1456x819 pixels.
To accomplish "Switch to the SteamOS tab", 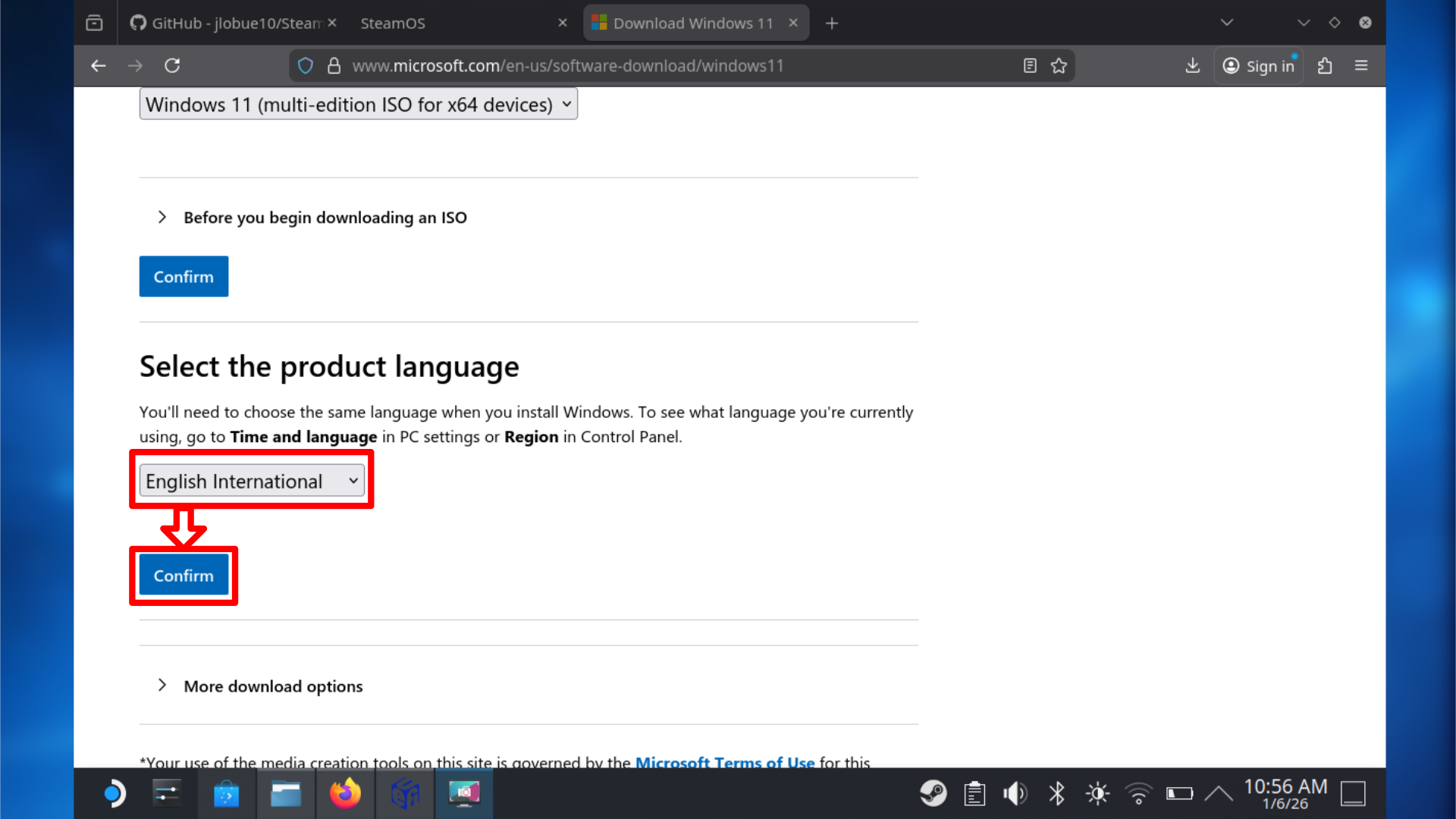I will click(392, 24).
